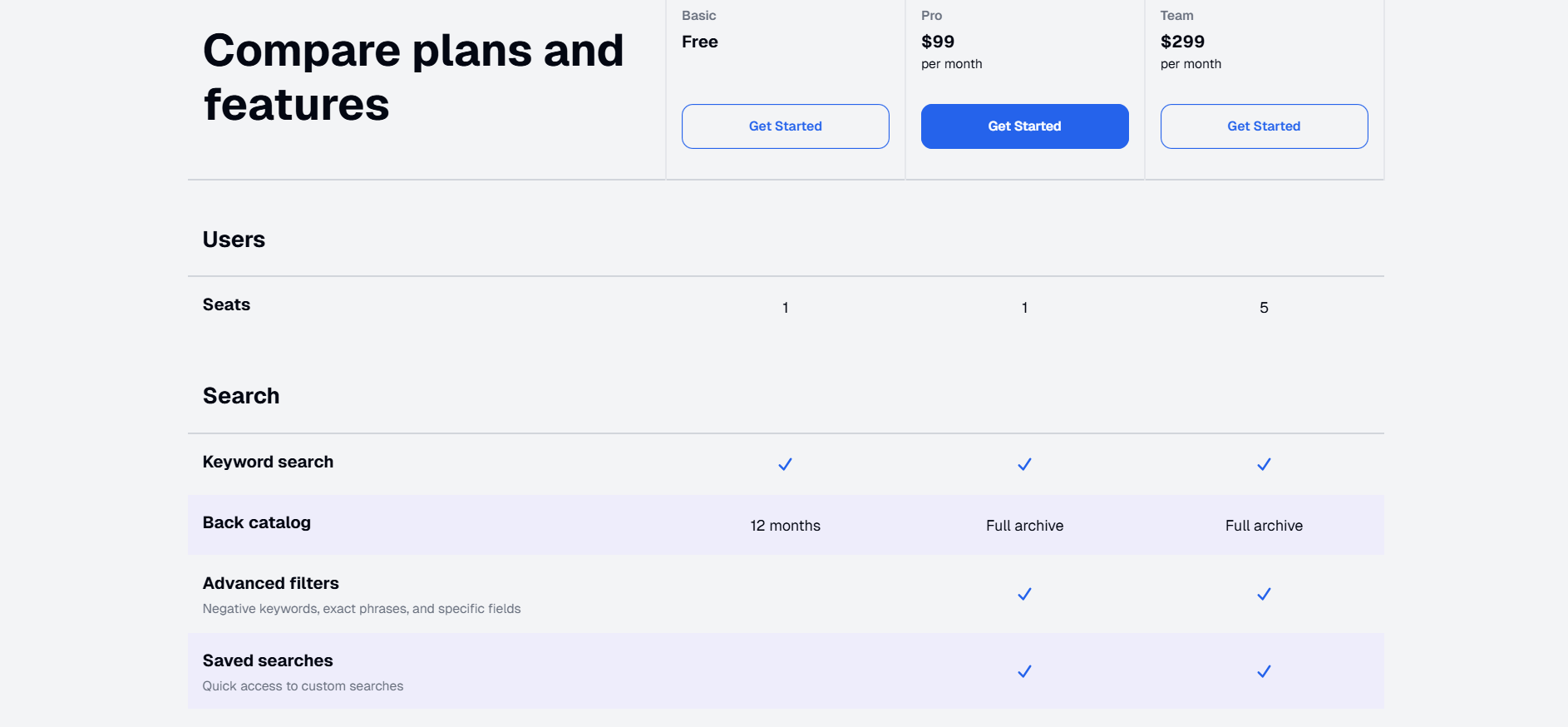
Task: Click the Team plan saved searches checkmark
Action: pos(1264,671)
